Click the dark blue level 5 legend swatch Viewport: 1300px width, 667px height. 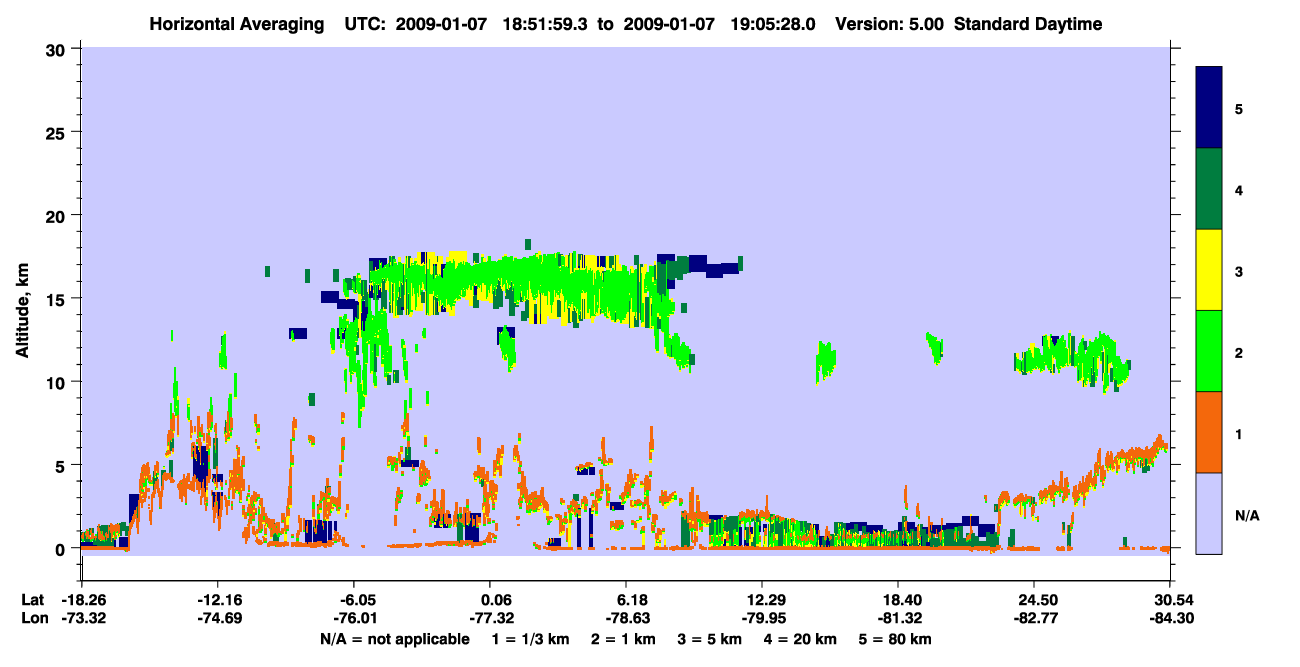click(1209, 108)
